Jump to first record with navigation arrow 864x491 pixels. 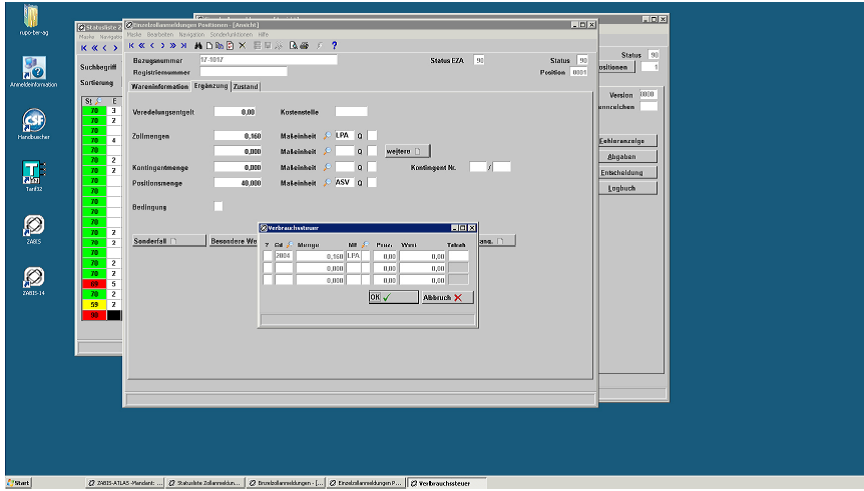[x=131, y=46]
